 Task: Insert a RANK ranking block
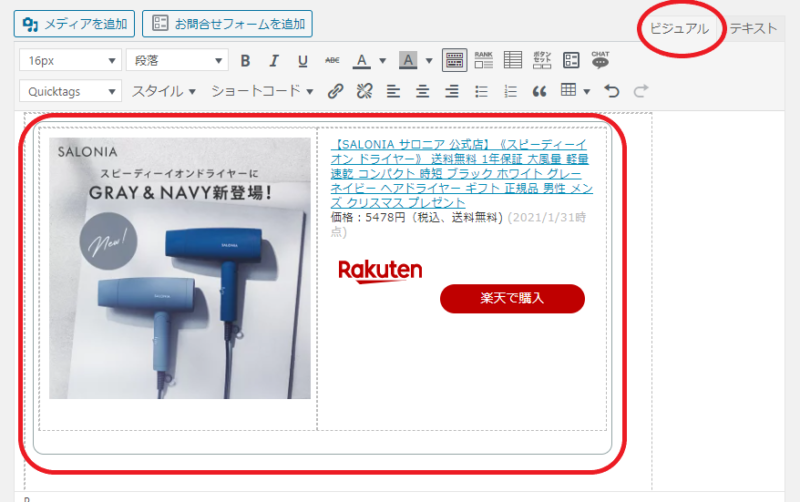click(484, 60)
